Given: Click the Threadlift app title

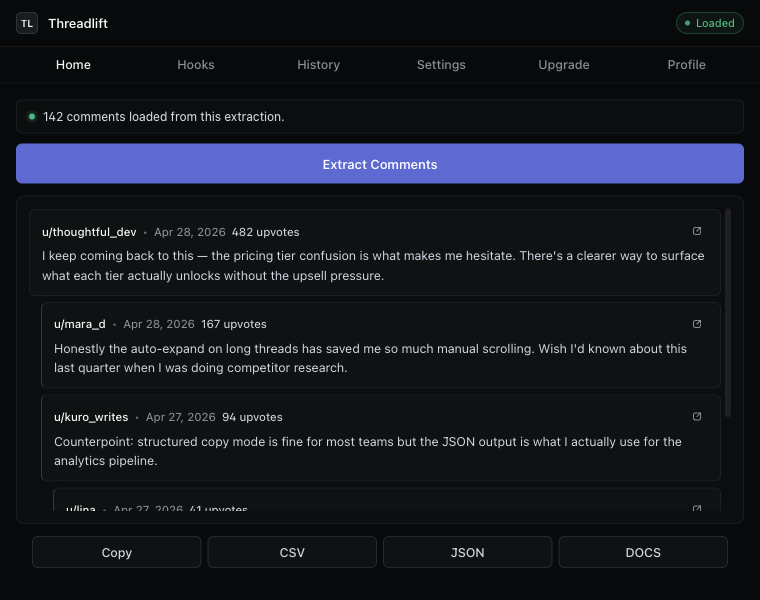Looking at the screenshot, I should click(78, 23).
